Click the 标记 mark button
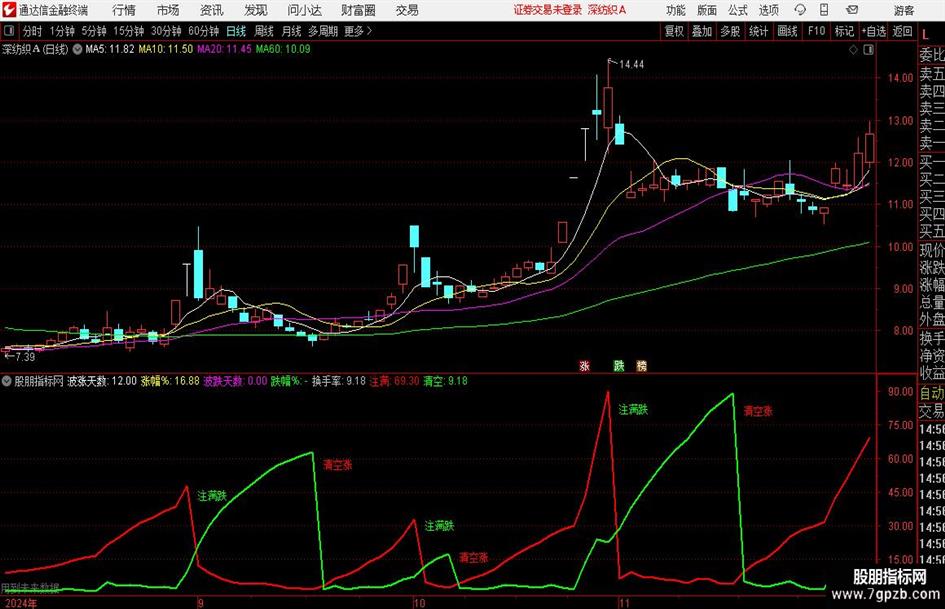This screenshot has width=945, height=609. click(844, 31)
